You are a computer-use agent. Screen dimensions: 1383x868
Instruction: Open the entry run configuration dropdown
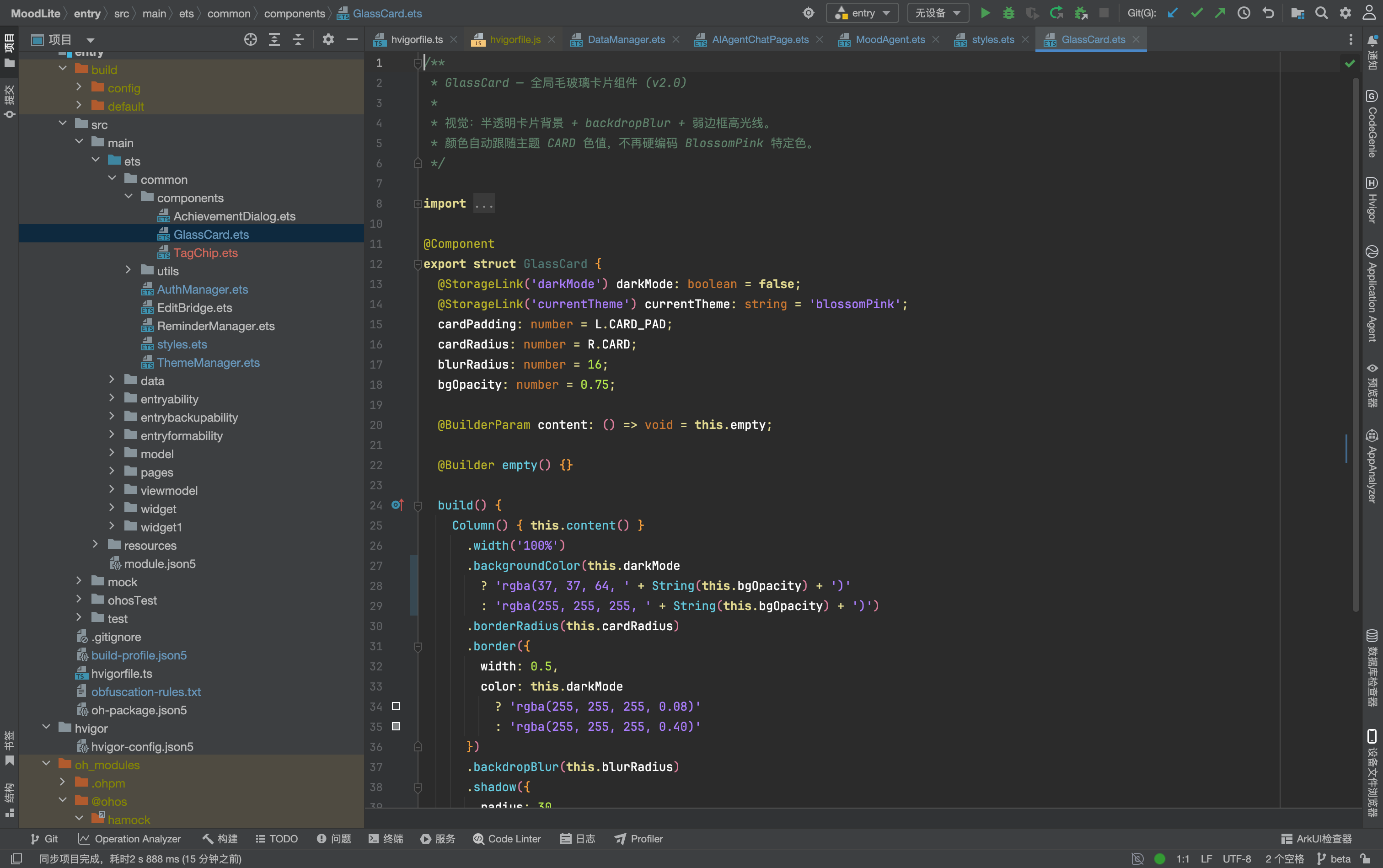click(862, 13)
